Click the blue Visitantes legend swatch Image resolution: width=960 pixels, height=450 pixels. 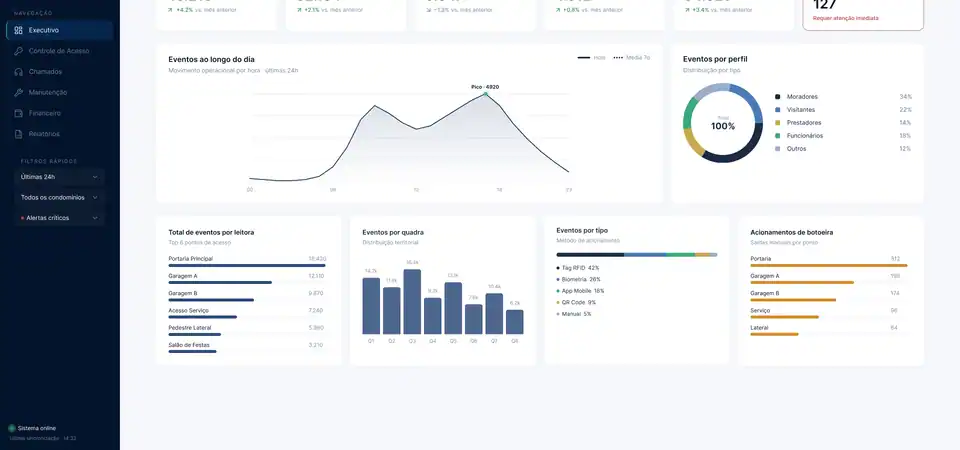778,110
